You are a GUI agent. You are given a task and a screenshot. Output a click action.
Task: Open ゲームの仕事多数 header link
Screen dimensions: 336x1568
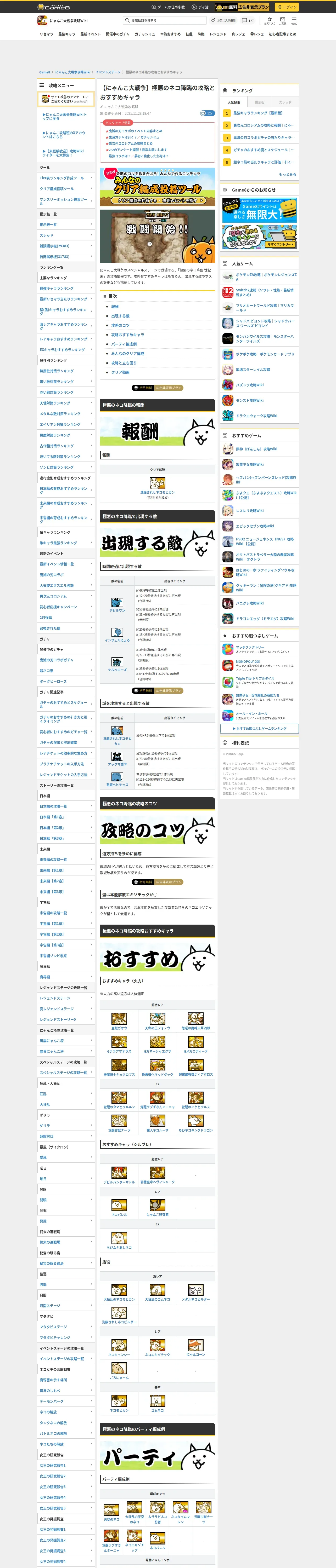[x=168, y=7]
